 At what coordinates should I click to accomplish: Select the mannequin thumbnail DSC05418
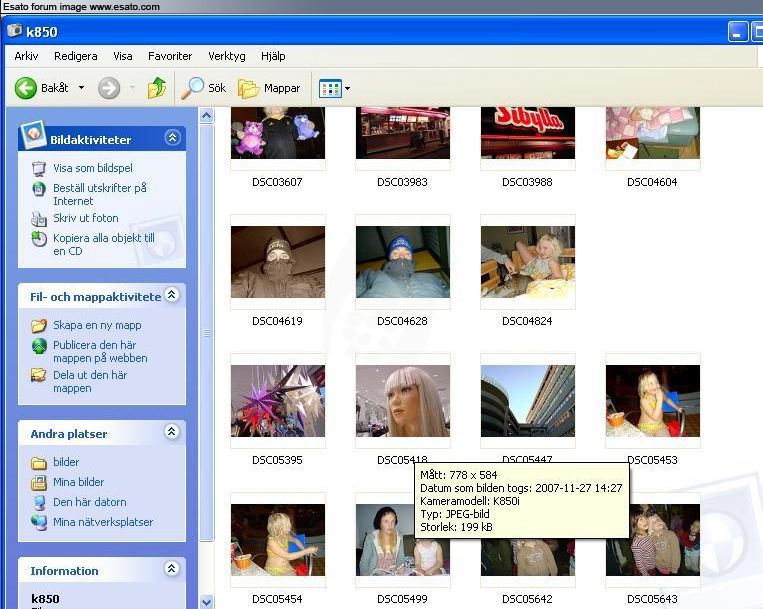(403, 401)
